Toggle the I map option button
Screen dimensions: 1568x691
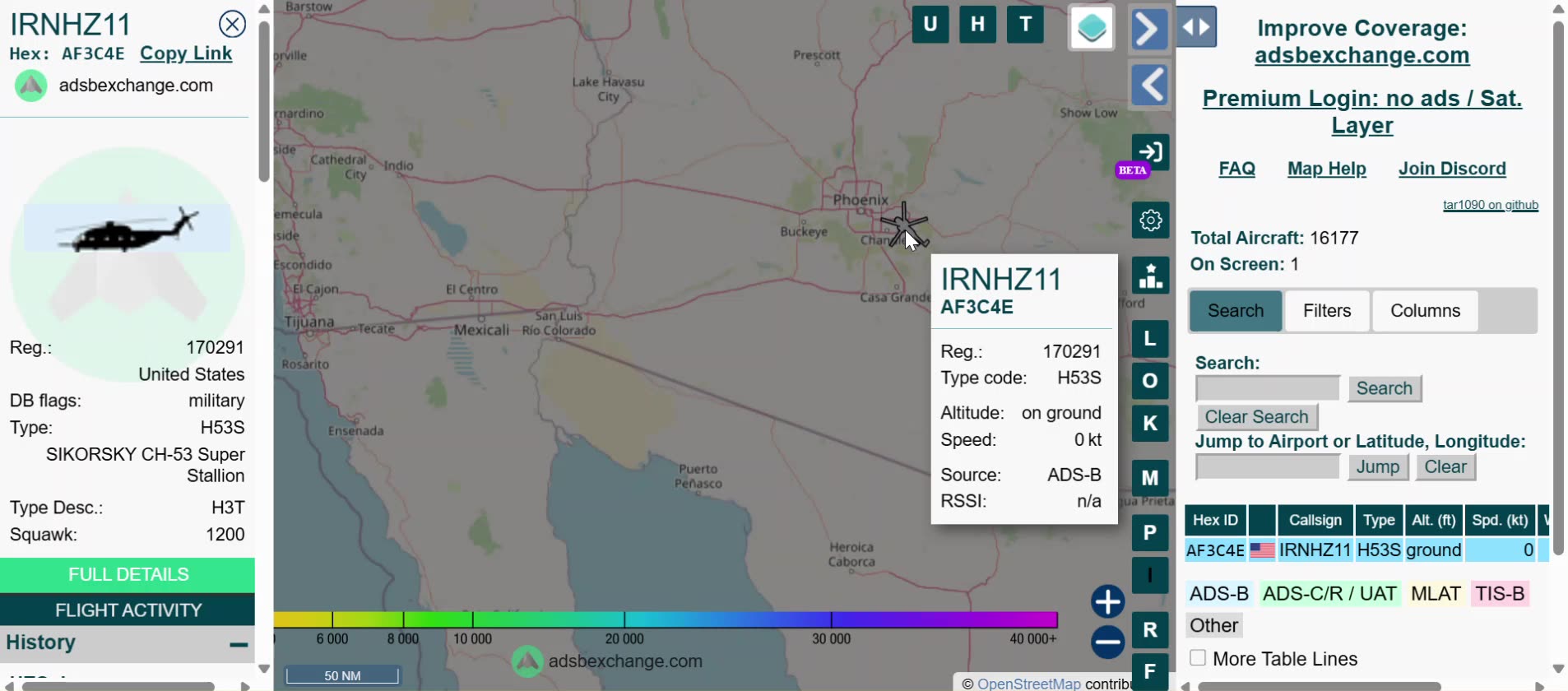1150,575
